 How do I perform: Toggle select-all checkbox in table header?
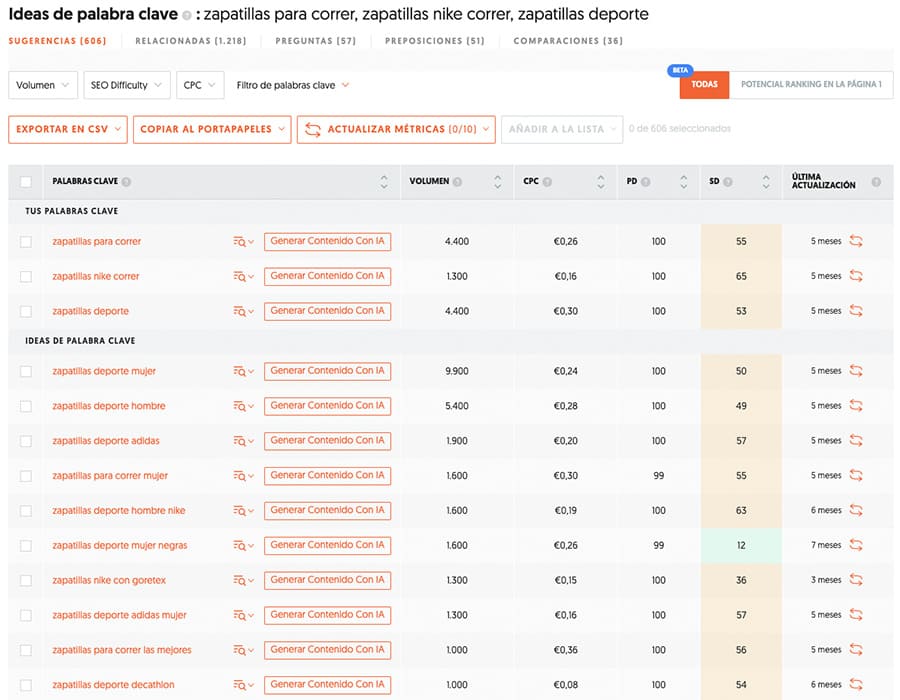(x=26, y=182)
